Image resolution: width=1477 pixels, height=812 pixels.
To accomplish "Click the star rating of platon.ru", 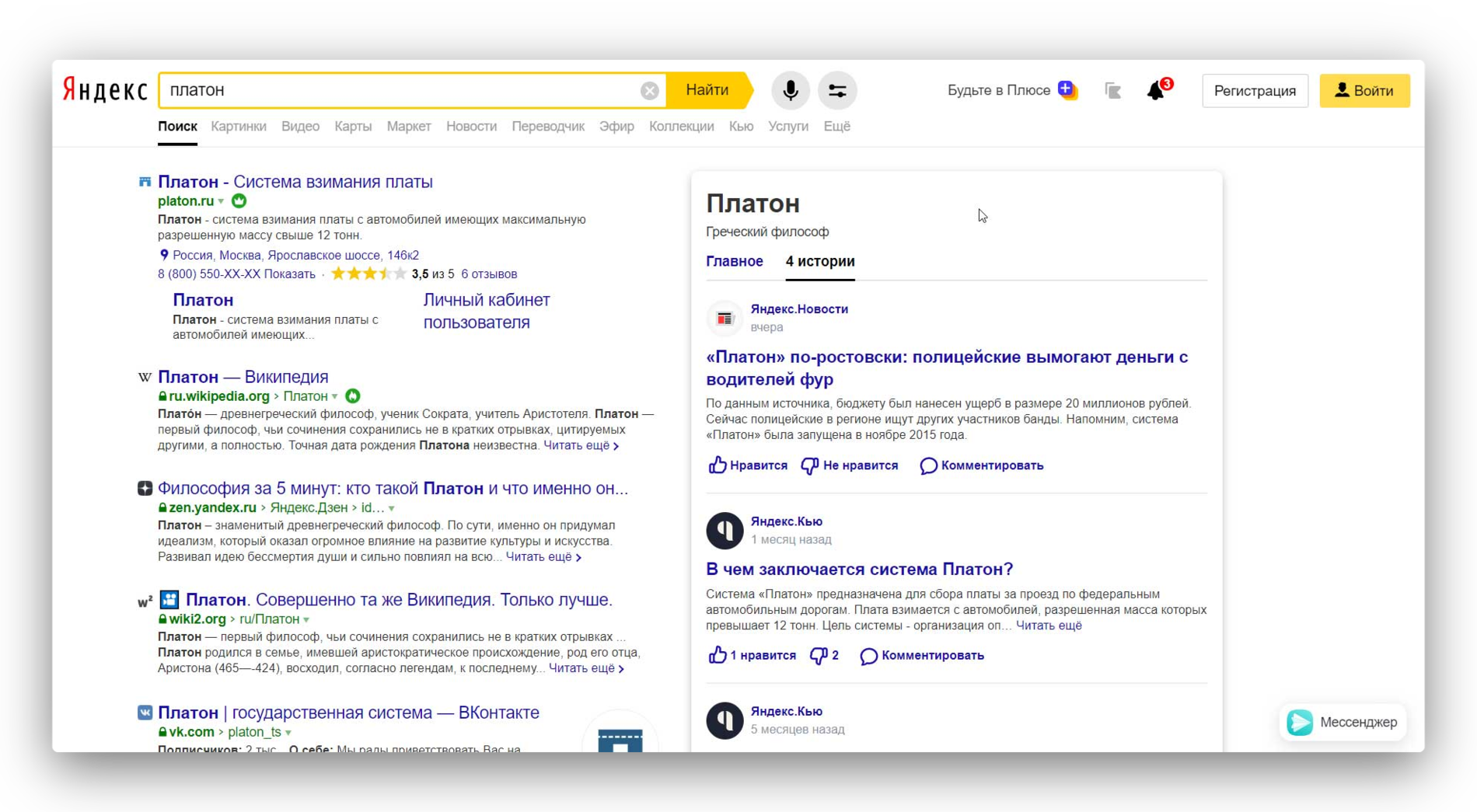I will tap(368, 274).
